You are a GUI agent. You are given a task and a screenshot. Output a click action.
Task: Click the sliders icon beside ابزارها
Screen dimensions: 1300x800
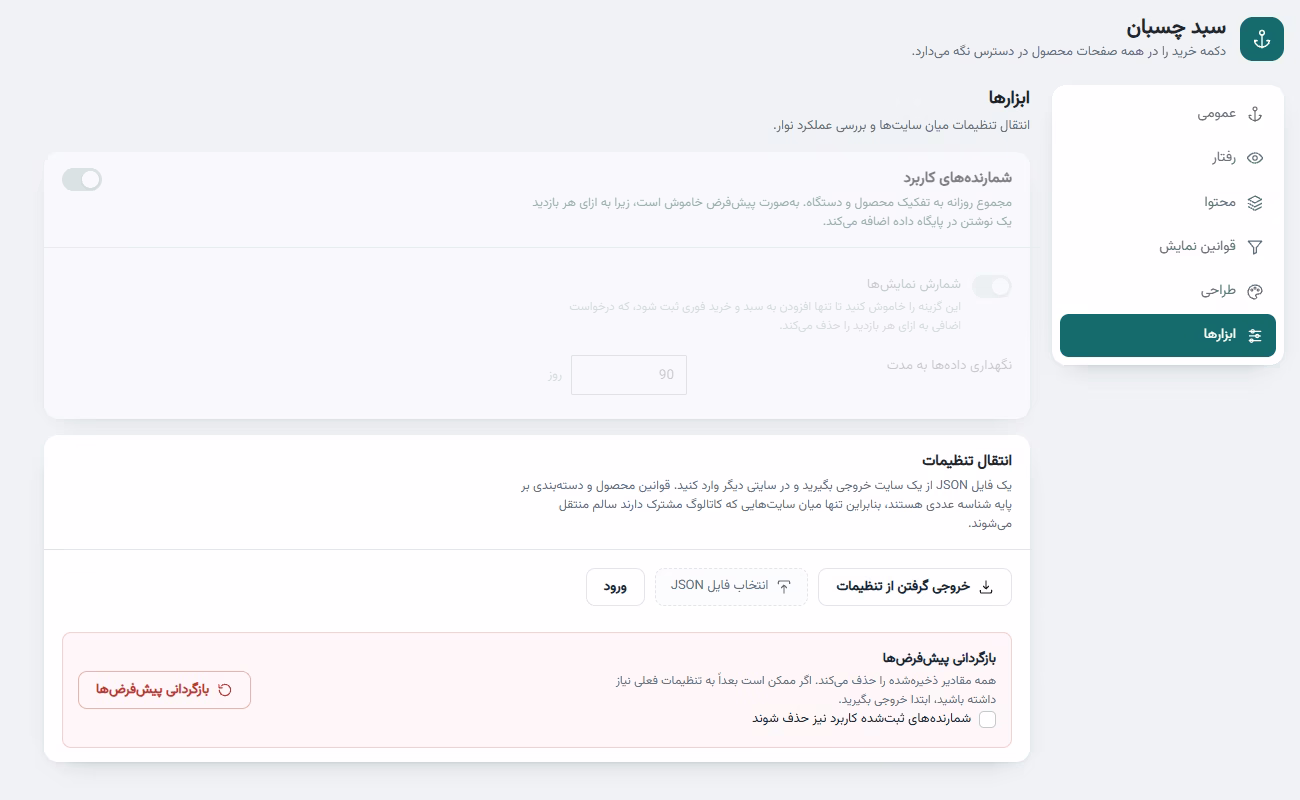(x=1256, y=335)
